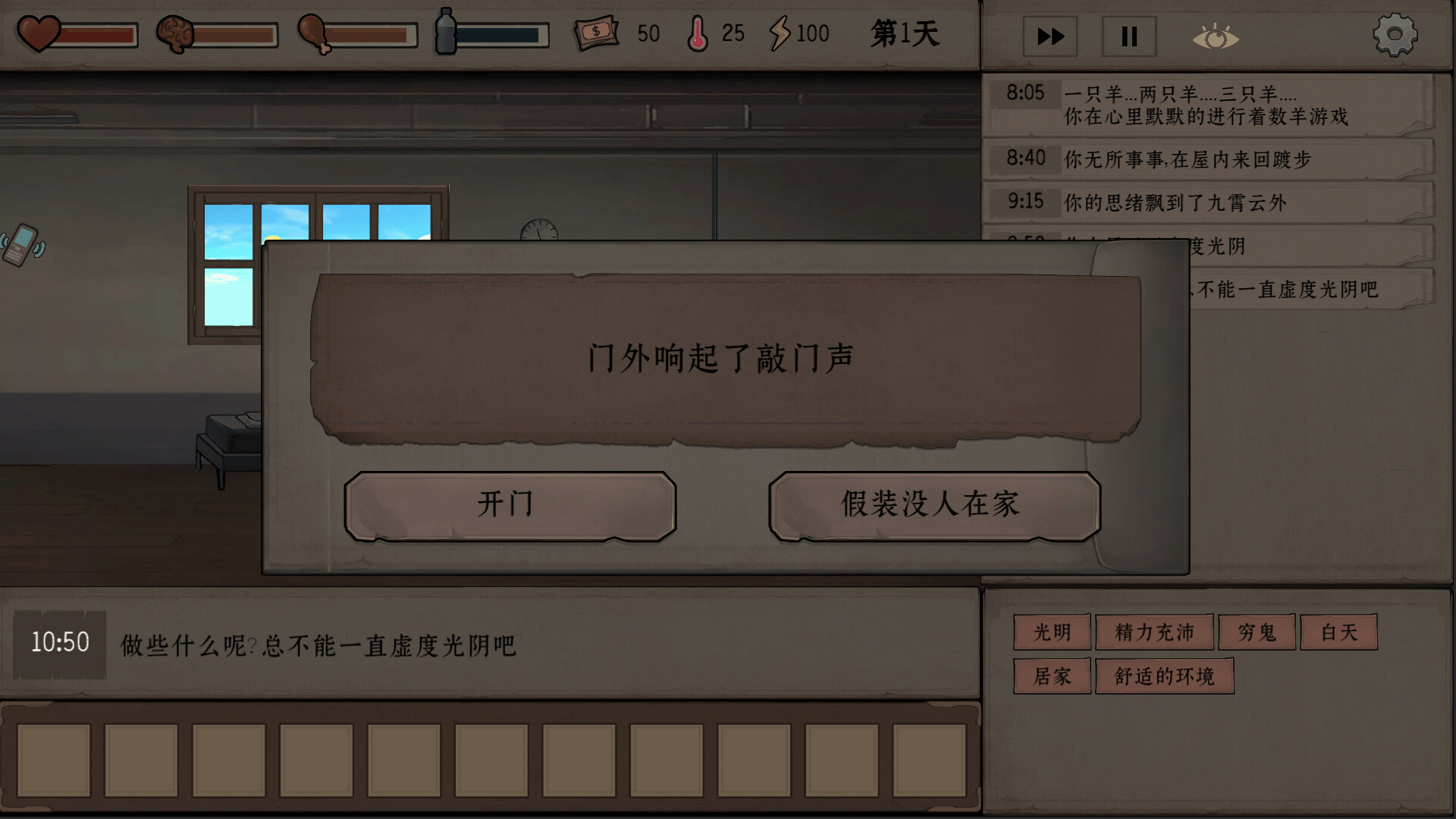
Task: Choose 假装没人在家 option
Action: pyautogui.click(x=934, y=506)
